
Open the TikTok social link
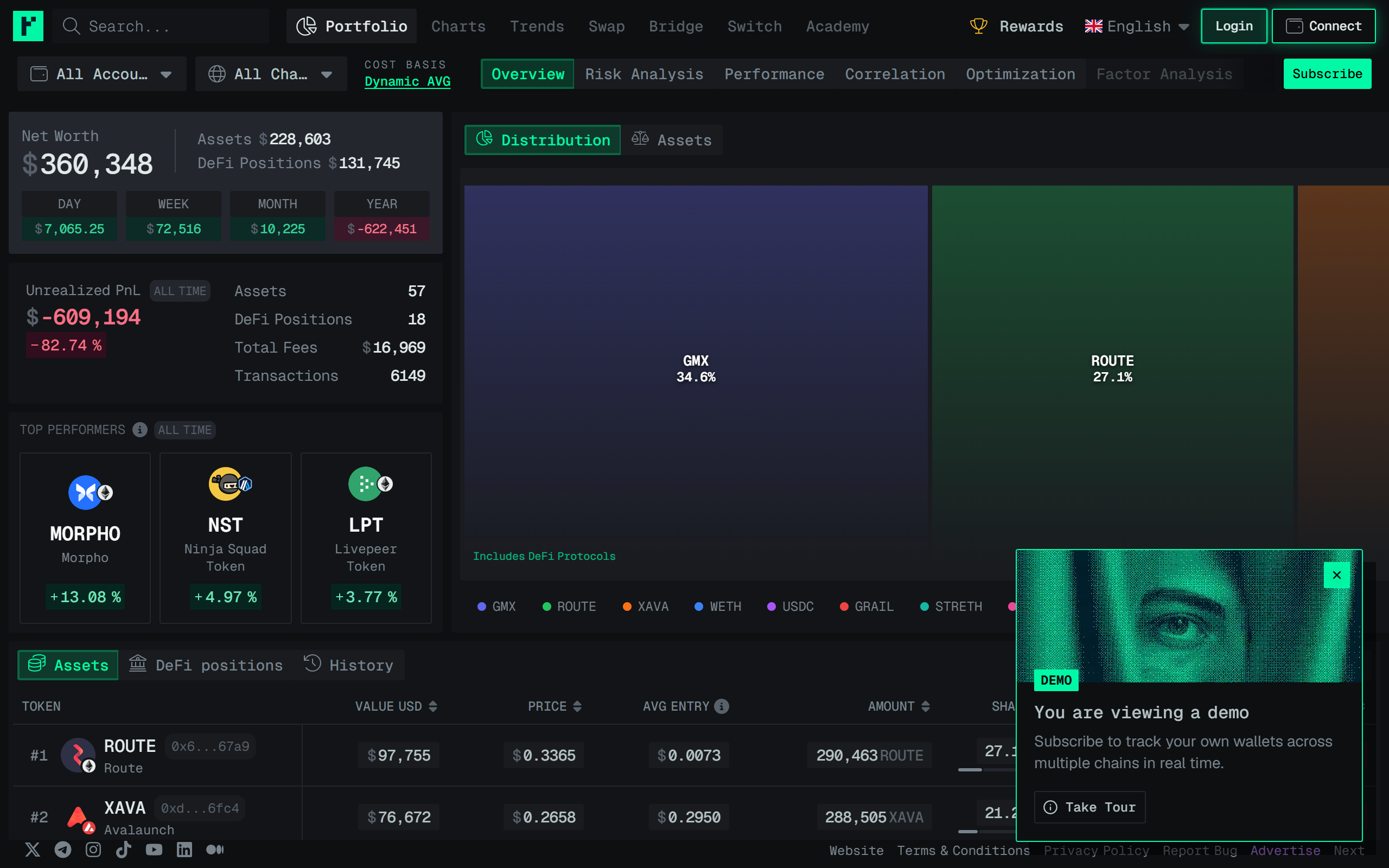tap(123, 850)
